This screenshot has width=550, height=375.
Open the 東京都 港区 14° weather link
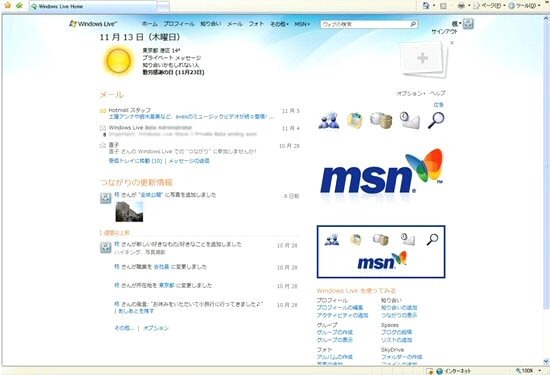pyautogui.click(x=161, y=51)
